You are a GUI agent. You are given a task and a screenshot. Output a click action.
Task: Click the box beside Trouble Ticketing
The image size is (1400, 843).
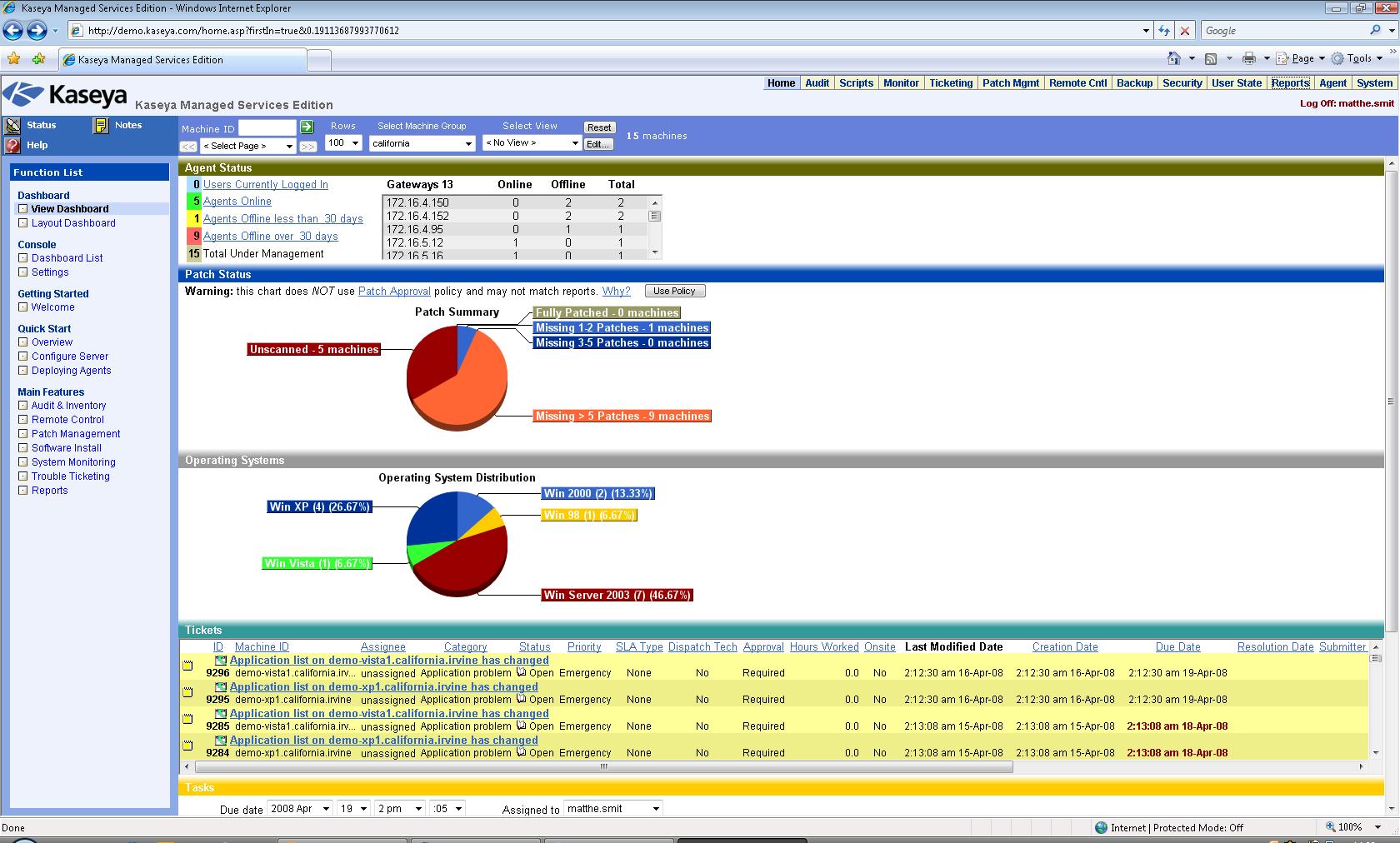pos(23,476)
